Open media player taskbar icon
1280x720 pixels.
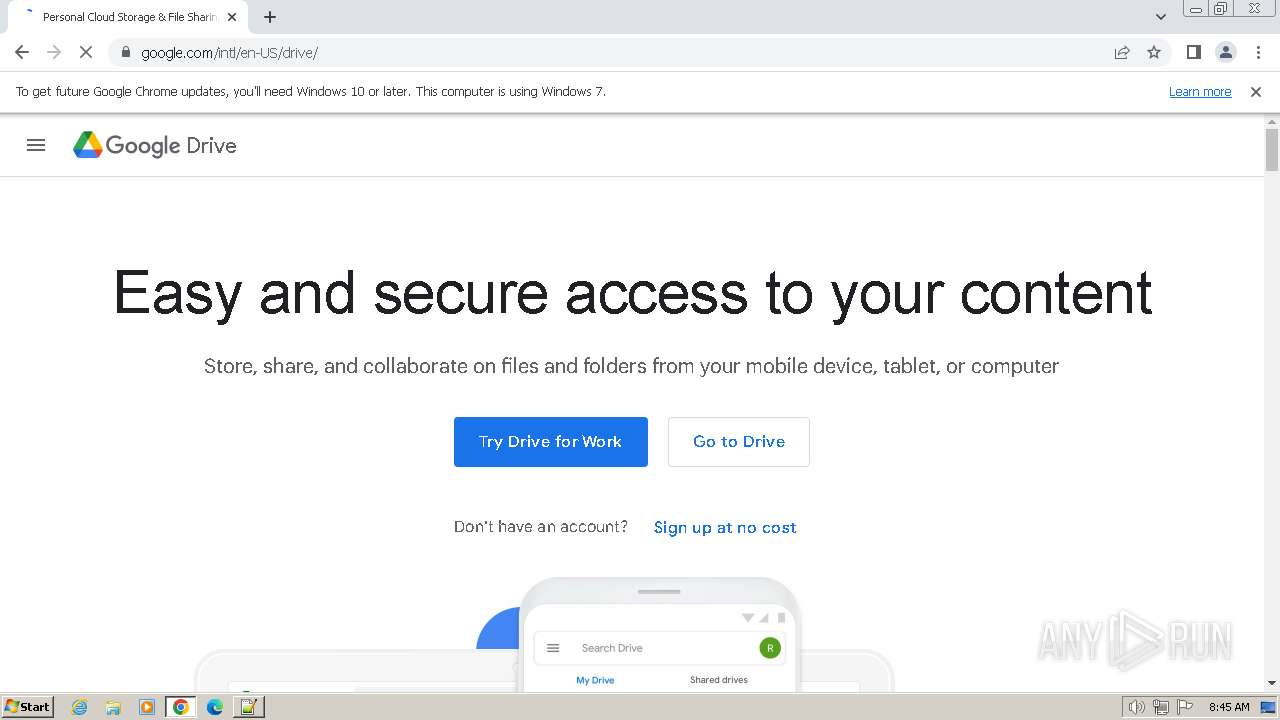click(x=147, y=707)
